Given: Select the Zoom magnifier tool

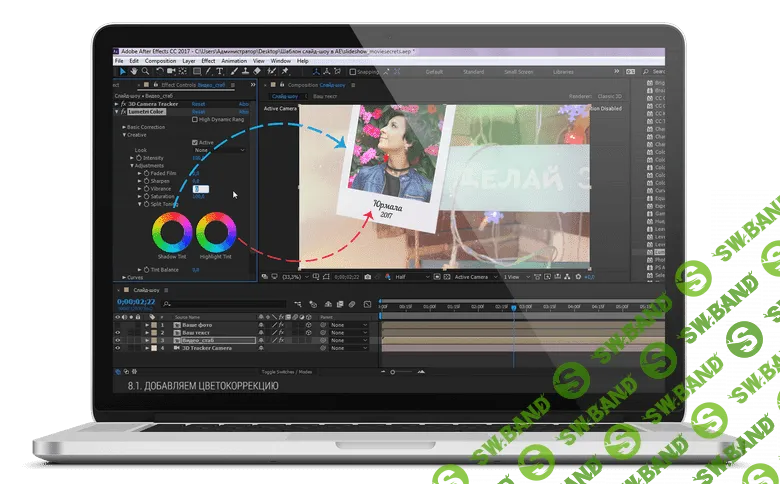Looking at the screenshot, I should click(145, 72).
